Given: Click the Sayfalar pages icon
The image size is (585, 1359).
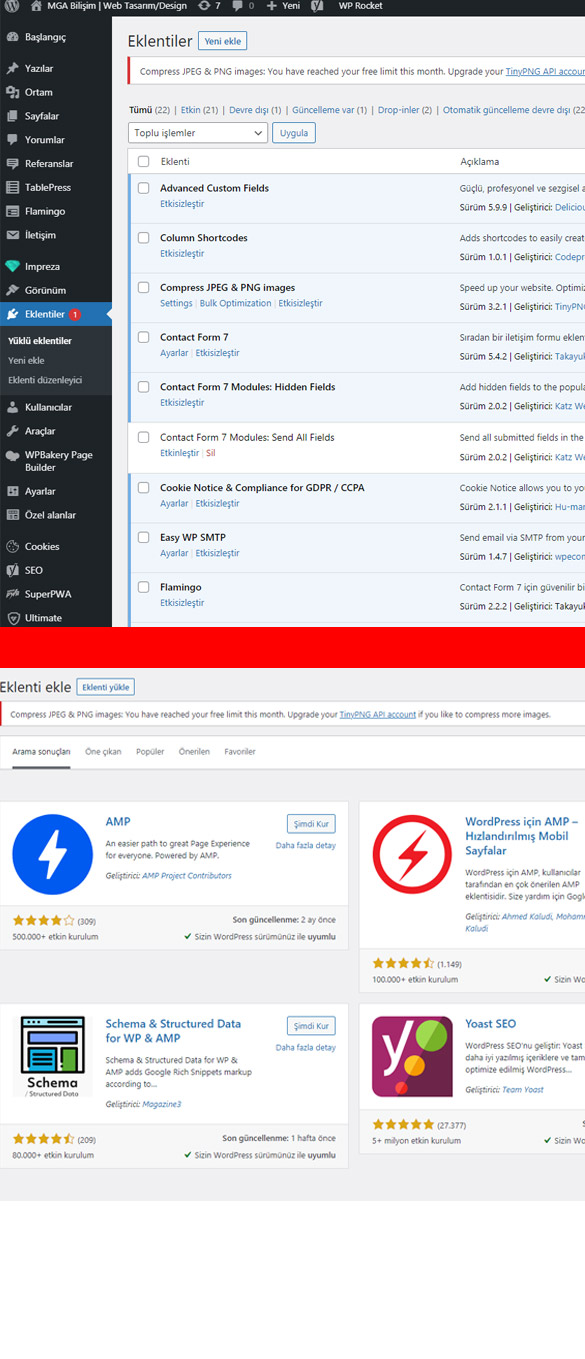Looking at the screenshot, I should (12, 116).
